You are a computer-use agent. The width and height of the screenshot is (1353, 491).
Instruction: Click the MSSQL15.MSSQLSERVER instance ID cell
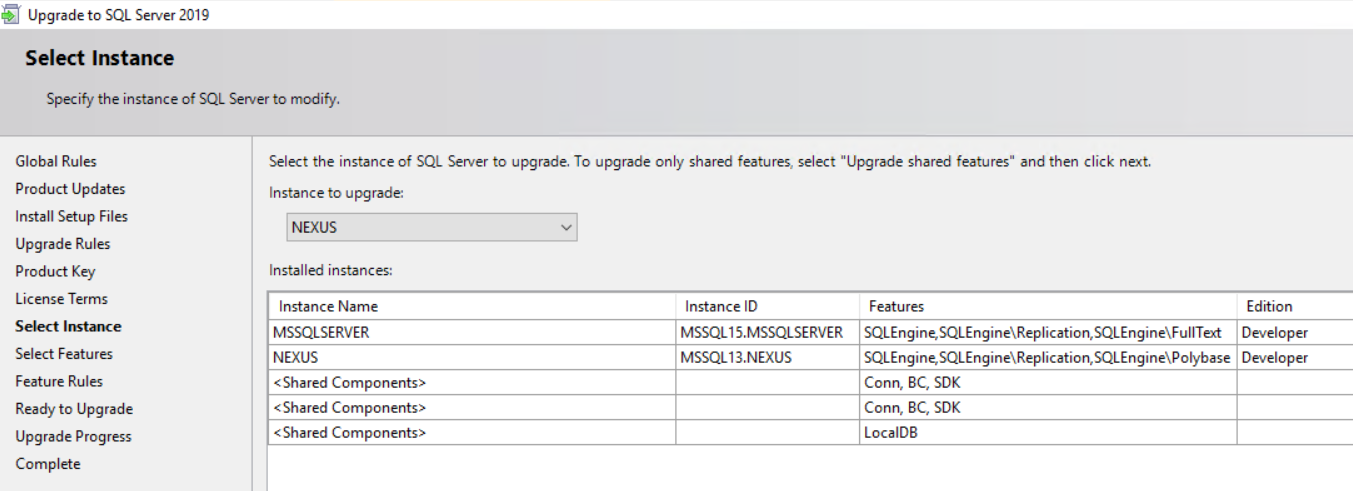point(767,332)
